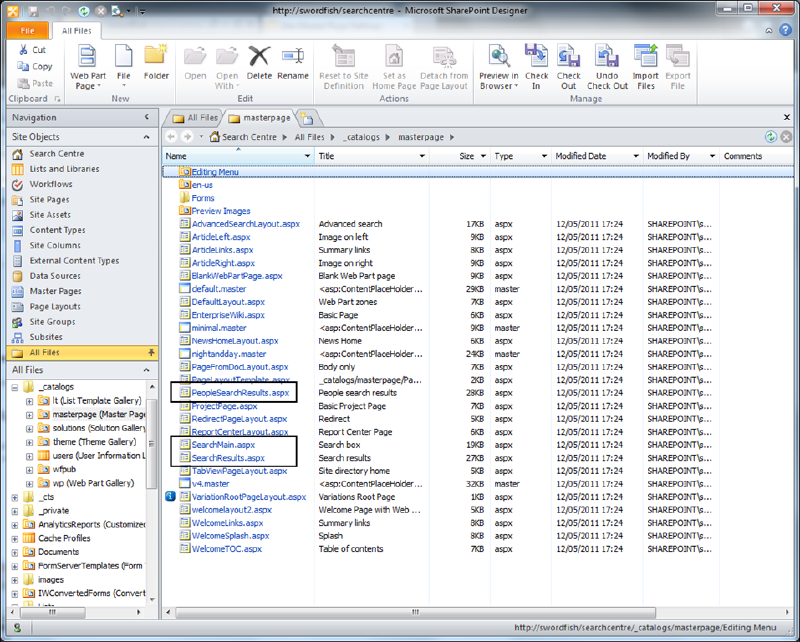Open the new tab button beside masterpage
This screenshot has height=642, width=800.
click(x=307, y=118)
